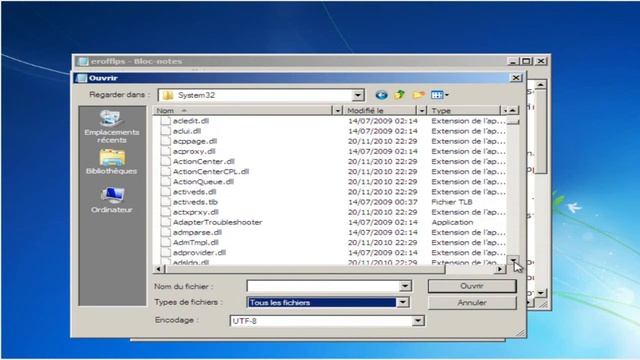Click the file icon beside acppage.dll
This screenshot has width=640, height=360.
click(165, 141)
